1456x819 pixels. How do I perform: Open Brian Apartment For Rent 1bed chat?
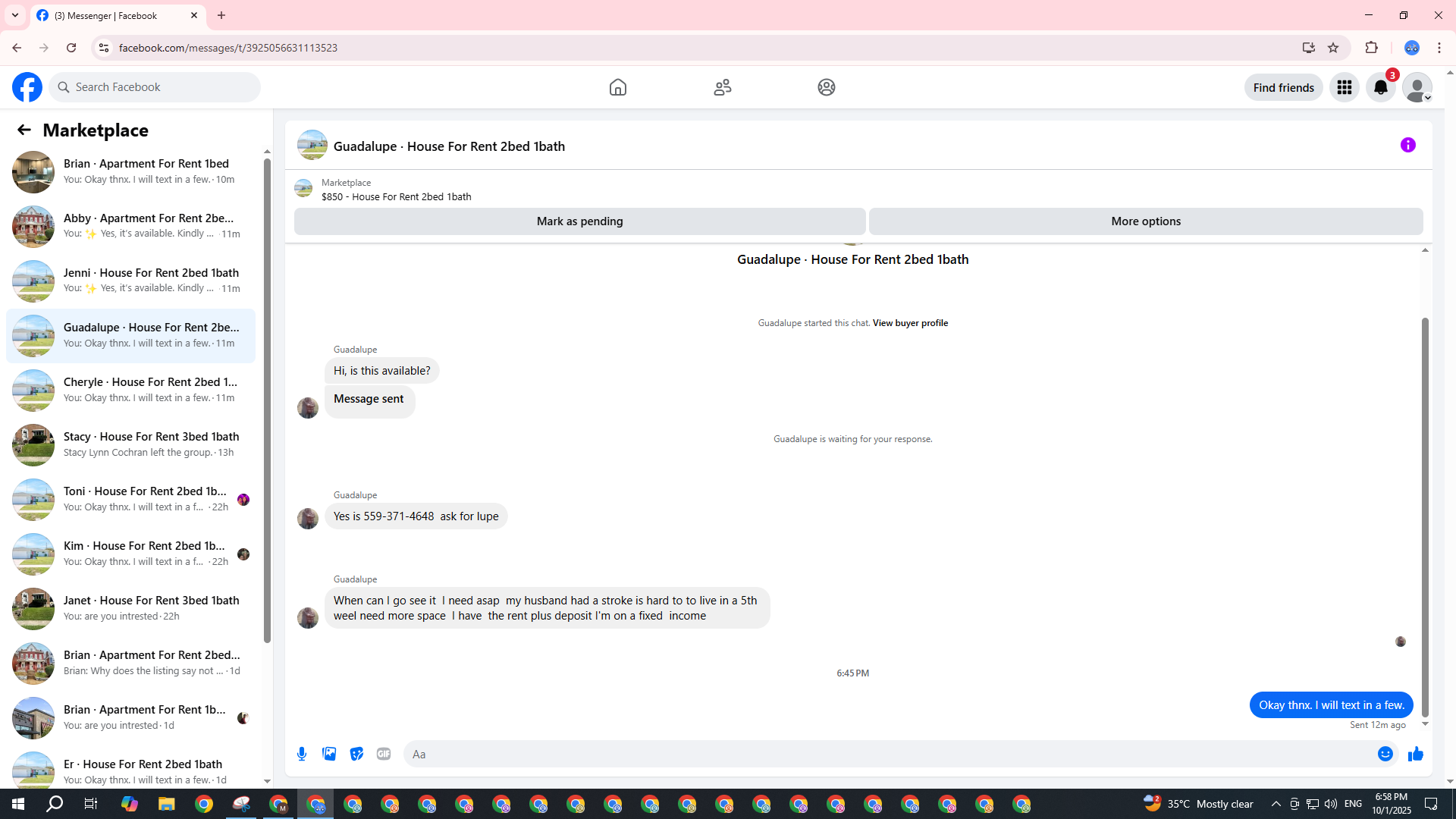(131, 171)
